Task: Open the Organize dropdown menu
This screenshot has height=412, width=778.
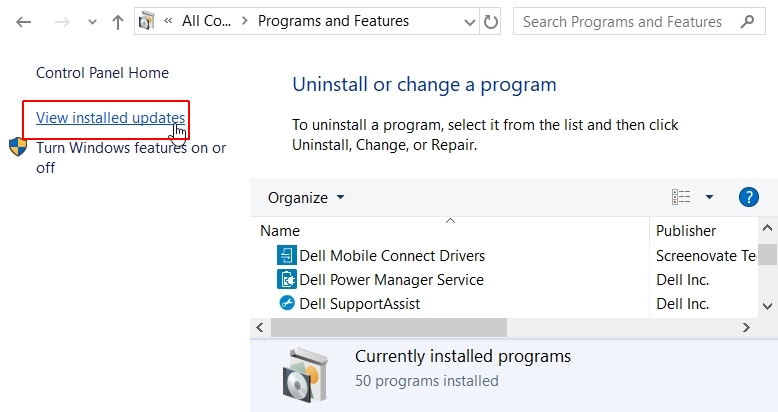Action: click(x=306, y=198)
